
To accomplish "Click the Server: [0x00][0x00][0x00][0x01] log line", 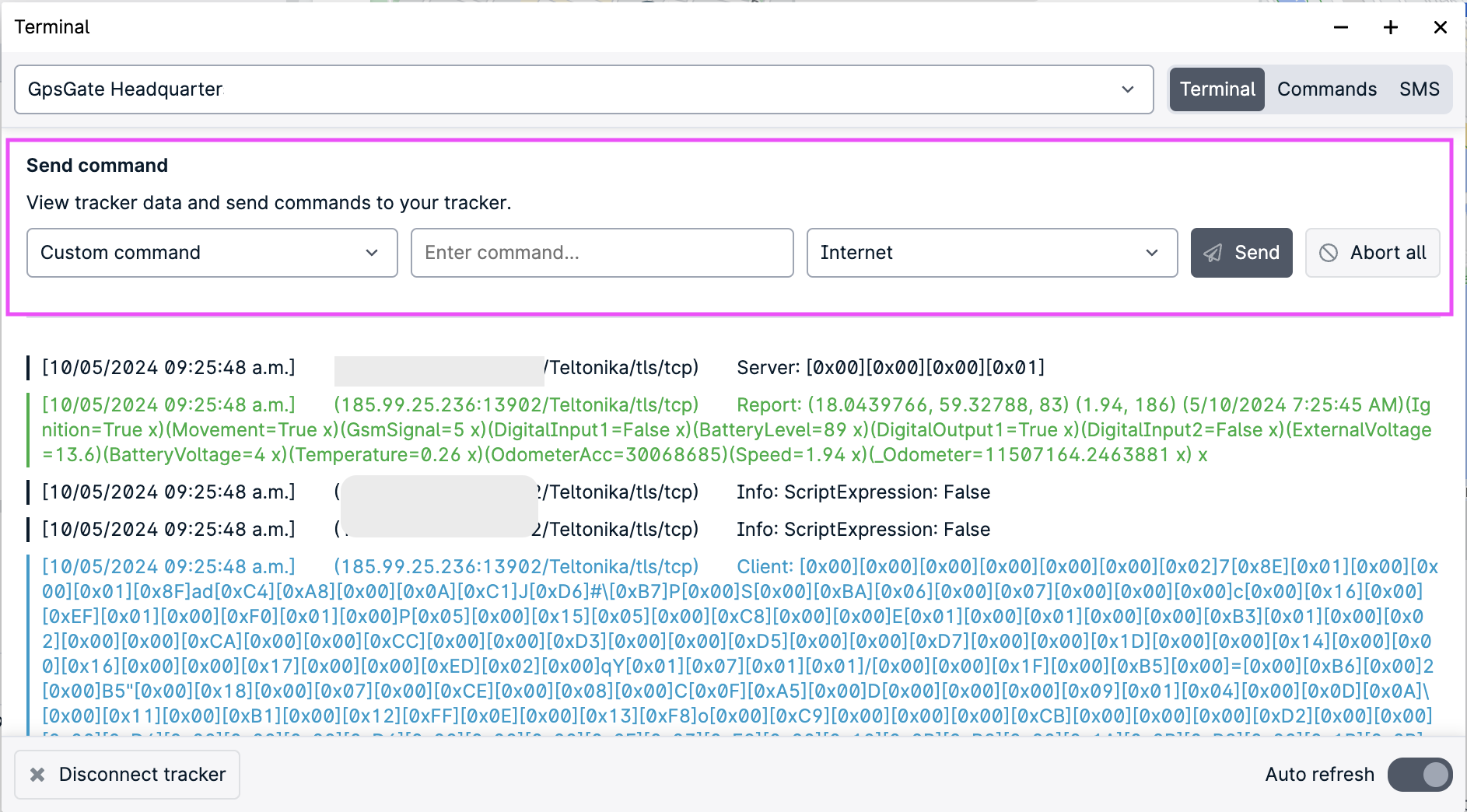I will [891, 367].
